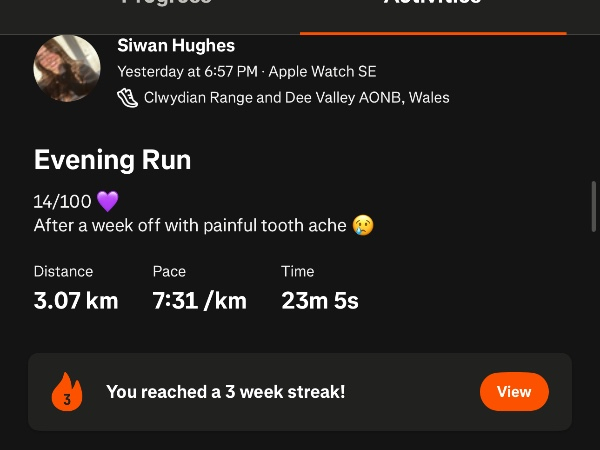Open the Evening Run activity title
600x450 pixels.
coord(112,160)
